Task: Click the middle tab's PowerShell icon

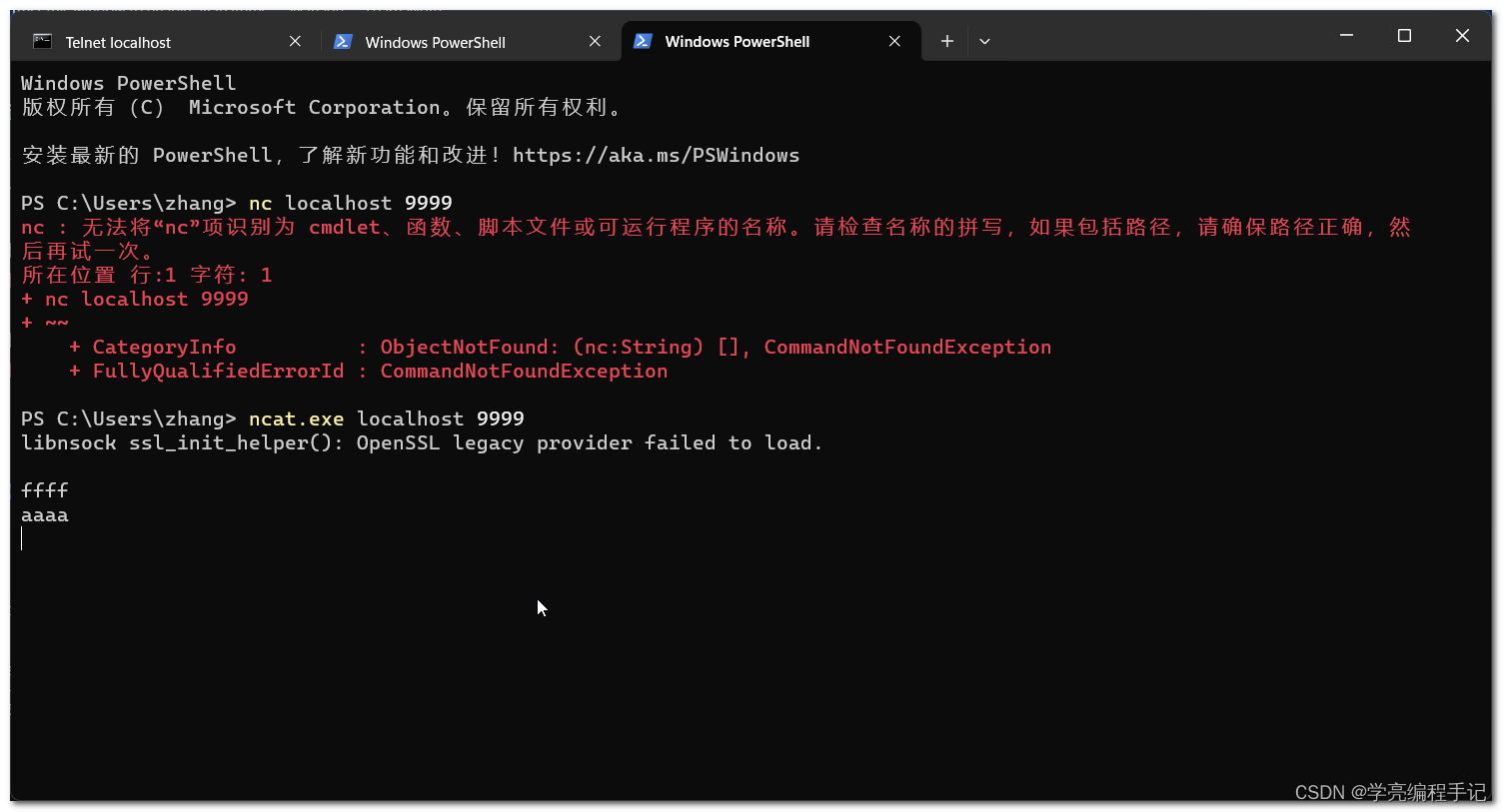Action: [343, 41]
